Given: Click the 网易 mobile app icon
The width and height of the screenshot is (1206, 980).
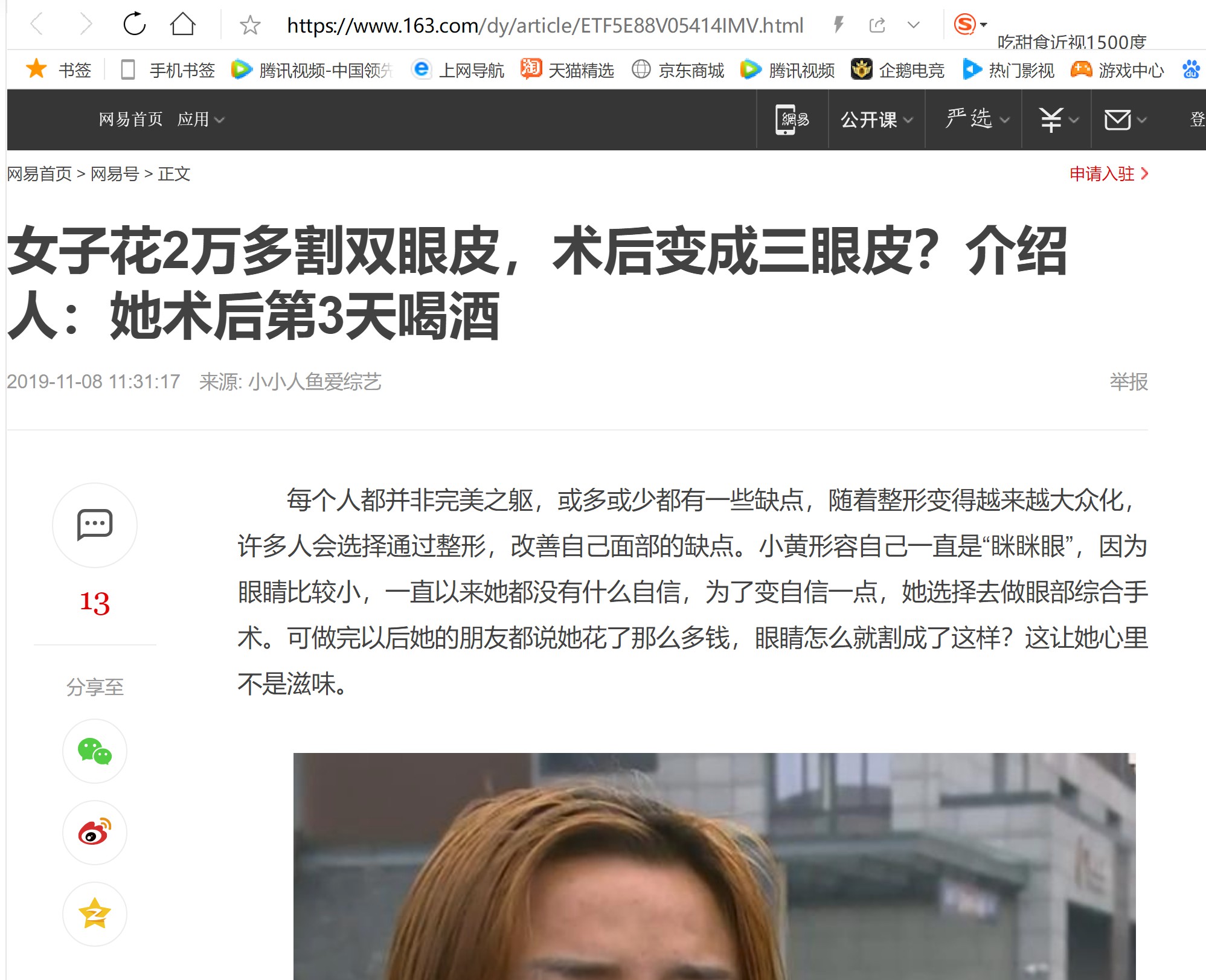Looking at the screenshot, I should [792, 119].
